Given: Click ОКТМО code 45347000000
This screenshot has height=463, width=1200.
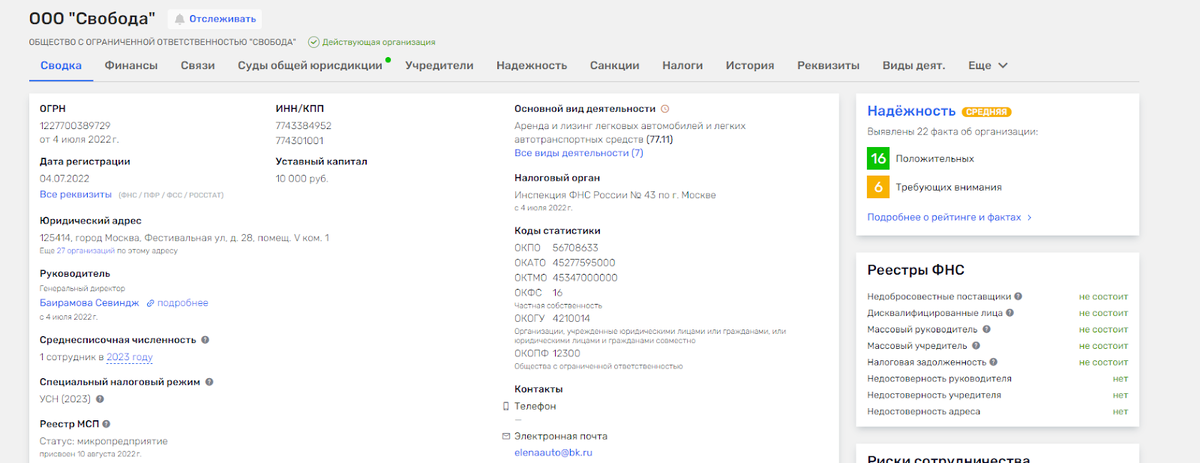Looking at the screenshot, I should click(x=586, y=277).
